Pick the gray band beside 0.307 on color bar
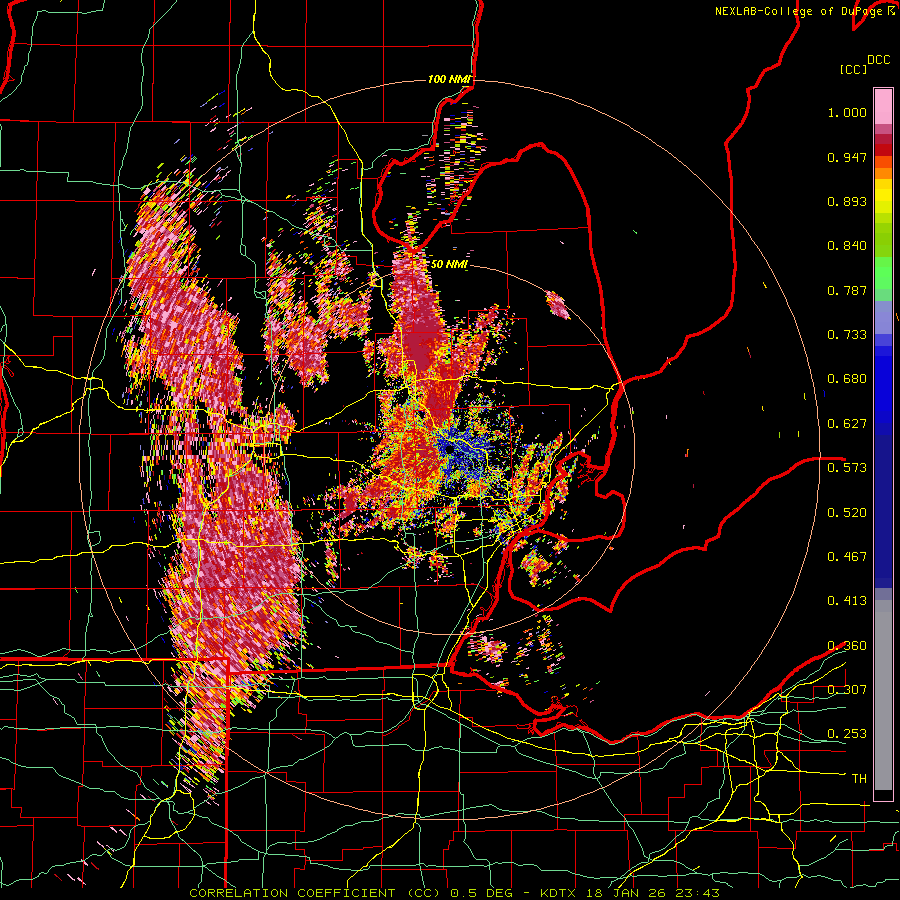Viewport: 900px width, 900px height. (883, 695)
